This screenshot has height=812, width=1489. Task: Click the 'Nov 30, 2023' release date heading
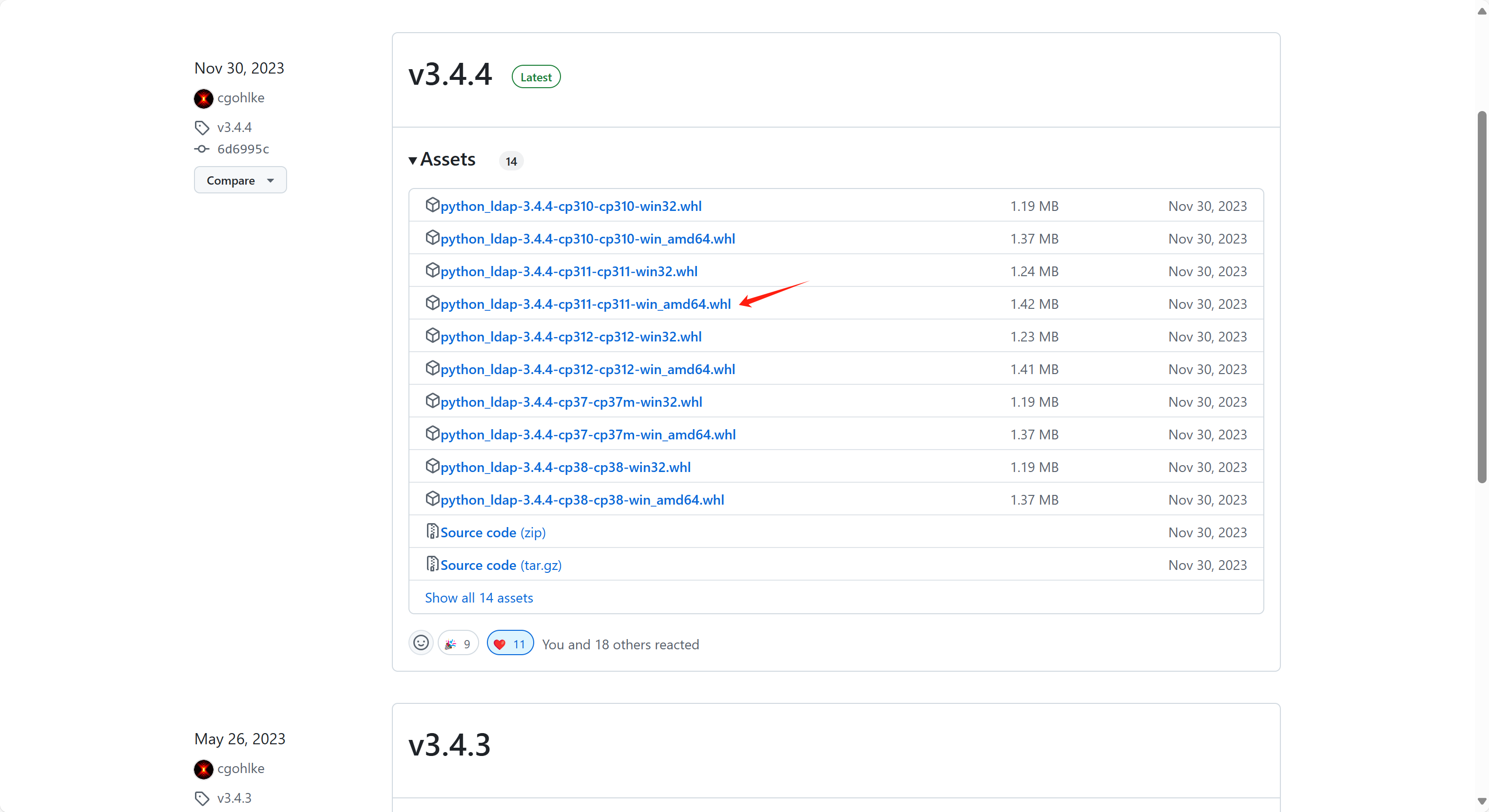[x=239, y=68]
